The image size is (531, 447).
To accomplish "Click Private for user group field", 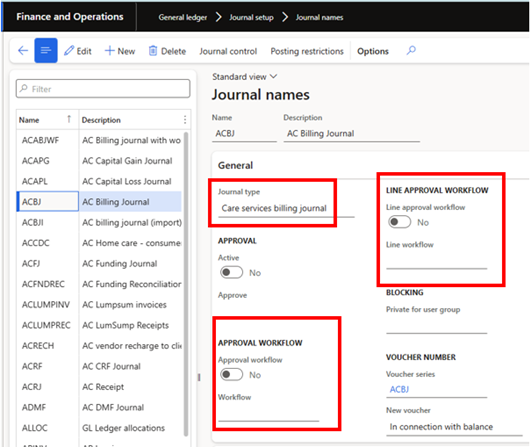I will click(x=437, y=326).
